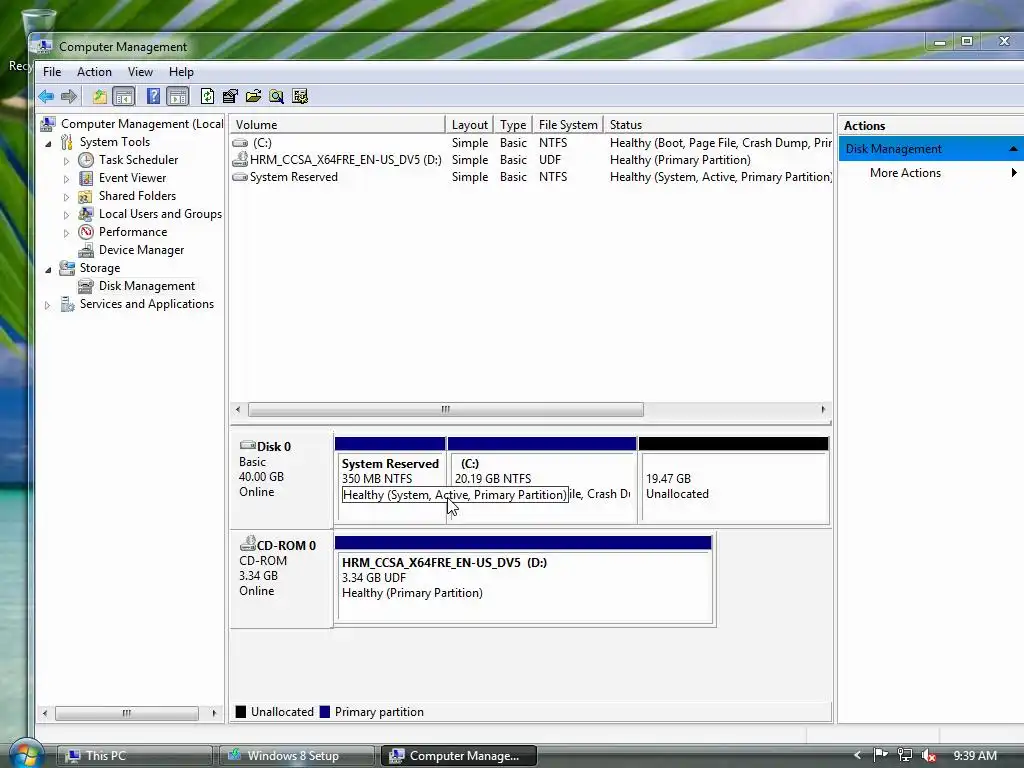Select Computer Management (Local) root node
This screenshot has height=768, width=1024.
(142, 124)
